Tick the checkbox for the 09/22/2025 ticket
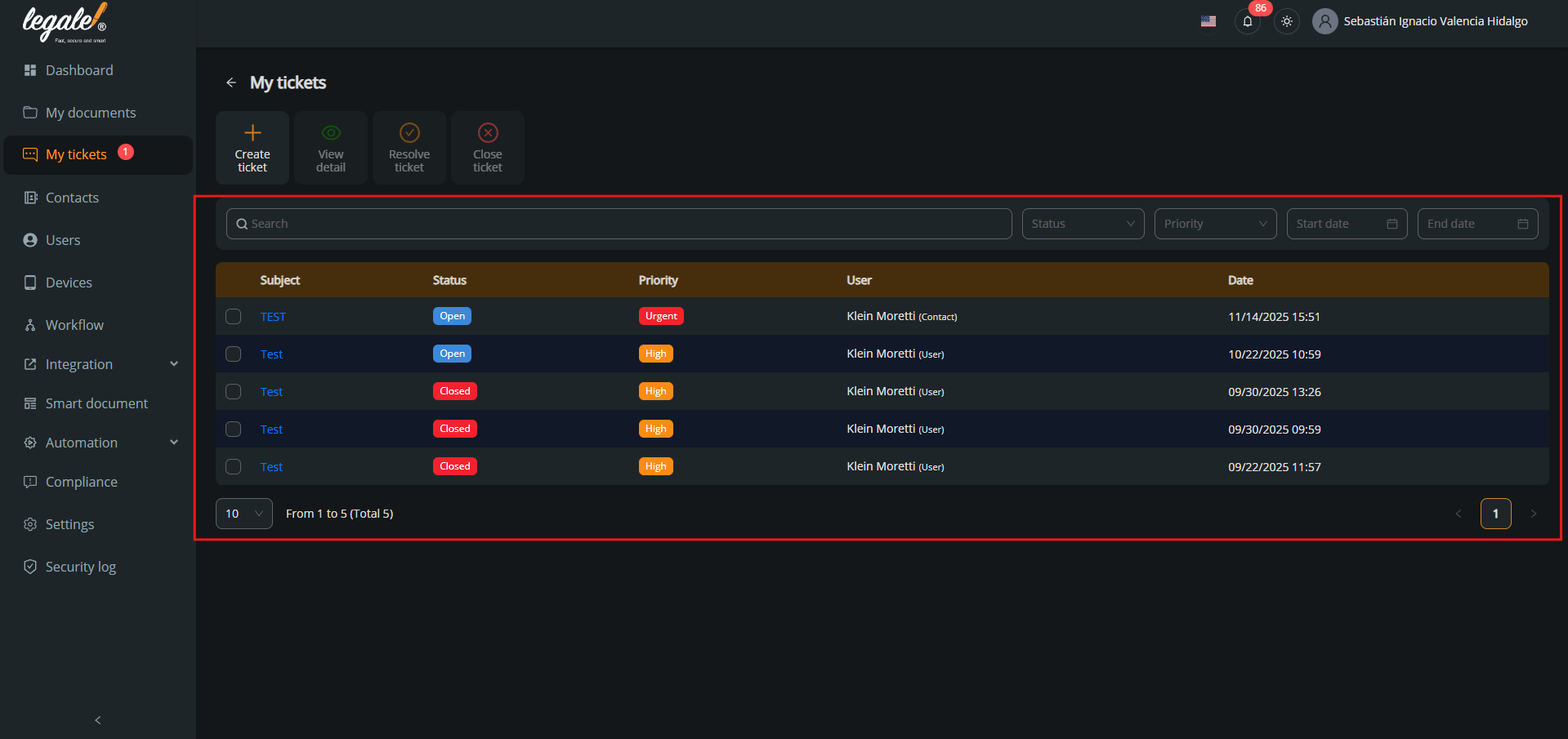 [234, 467]
